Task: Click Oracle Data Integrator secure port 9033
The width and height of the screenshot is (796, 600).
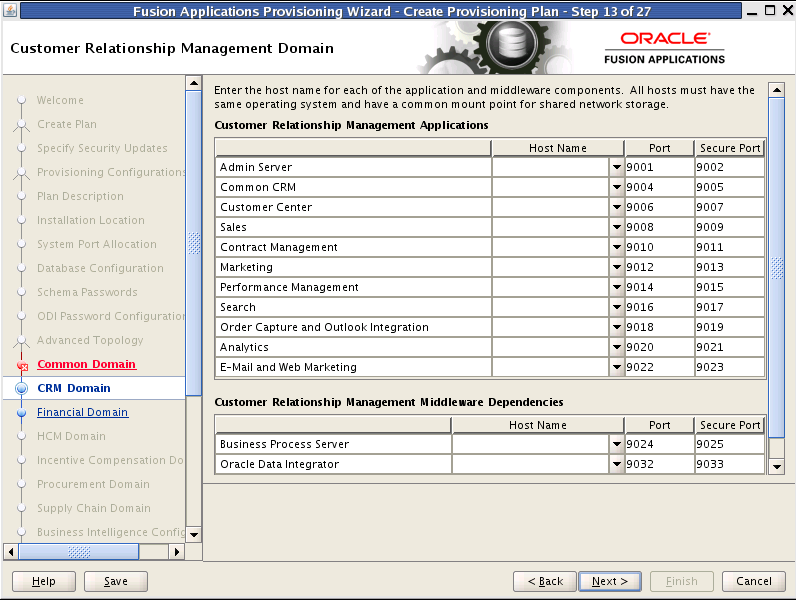Action: tap(729, 464)
